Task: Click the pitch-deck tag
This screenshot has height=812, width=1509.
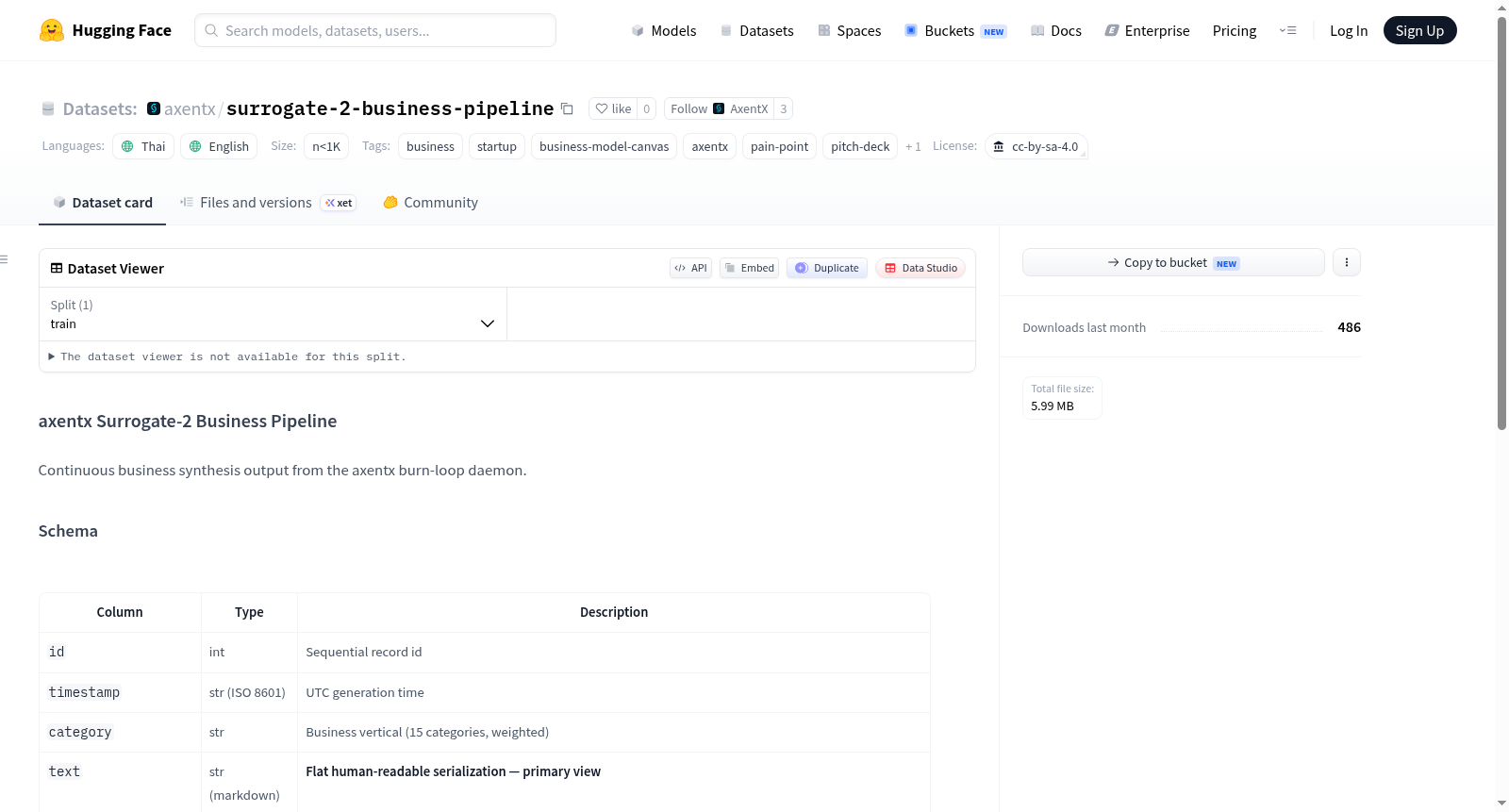Action: click(x=860, y=146)
